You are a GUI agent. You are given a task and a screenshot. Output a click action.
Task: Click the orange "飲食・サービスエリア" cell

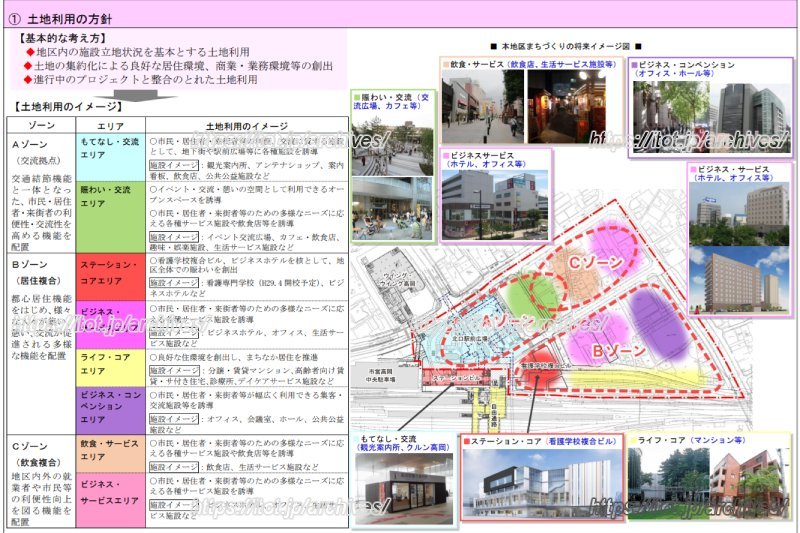pos(111,454)
